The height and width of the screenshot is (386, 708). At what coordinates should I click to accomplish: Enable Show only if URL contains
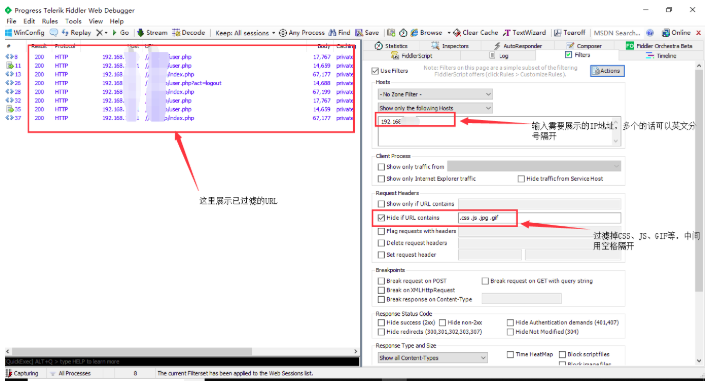click(x=381, y=204)
